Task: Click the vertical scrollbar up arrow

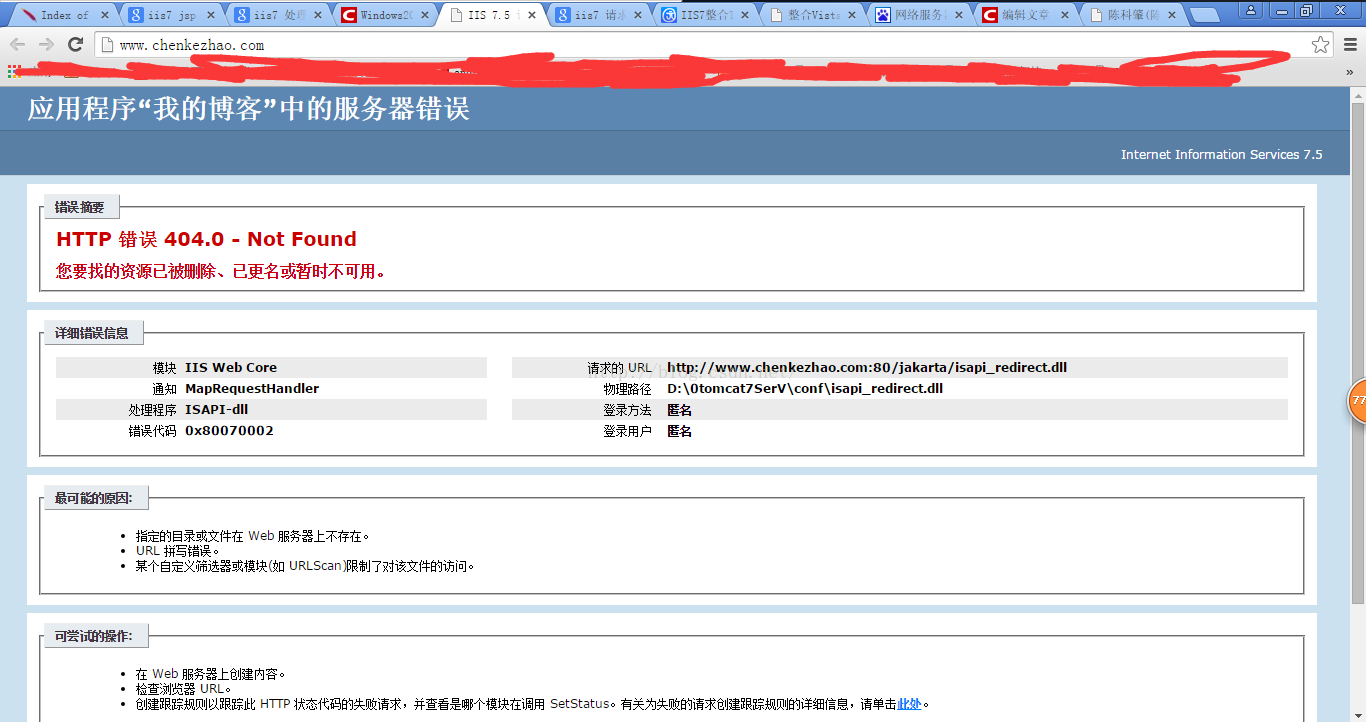Action: click(1357, 95)
